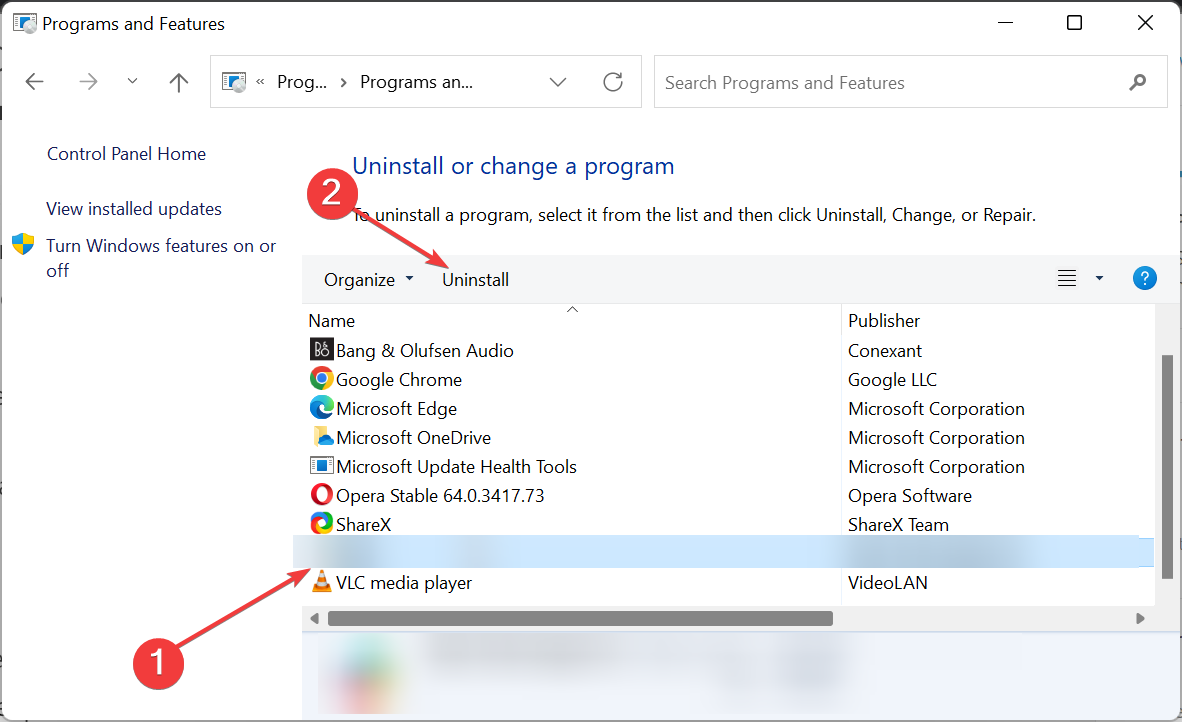Open help with the question mark icon

point(1144,278)
